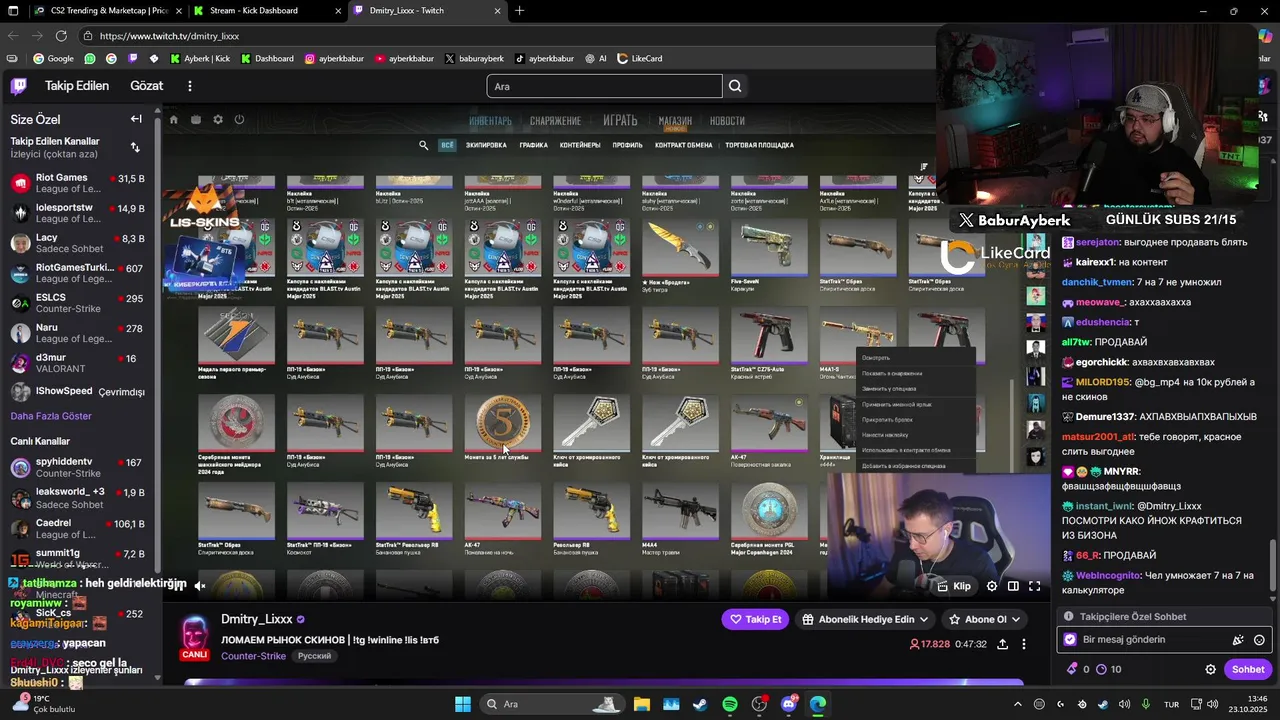Screen dimensions: 1280x720
Task: Click taskbar Ara search box
Action: (x=550, y=704)
